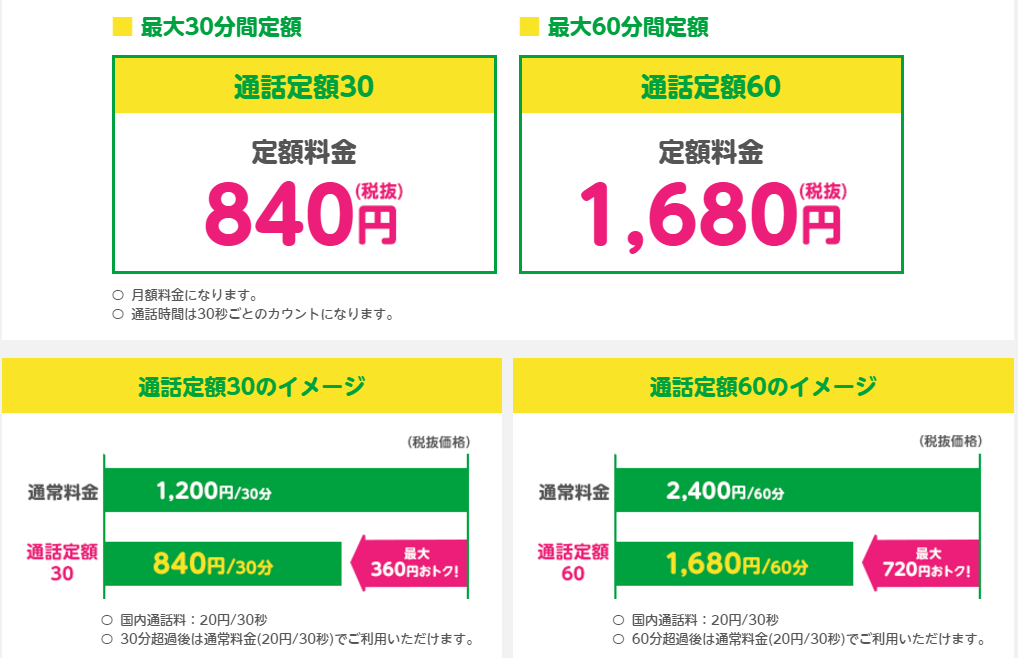
Task: Click the 最大30分間定額 heading text
Action: 221,27
